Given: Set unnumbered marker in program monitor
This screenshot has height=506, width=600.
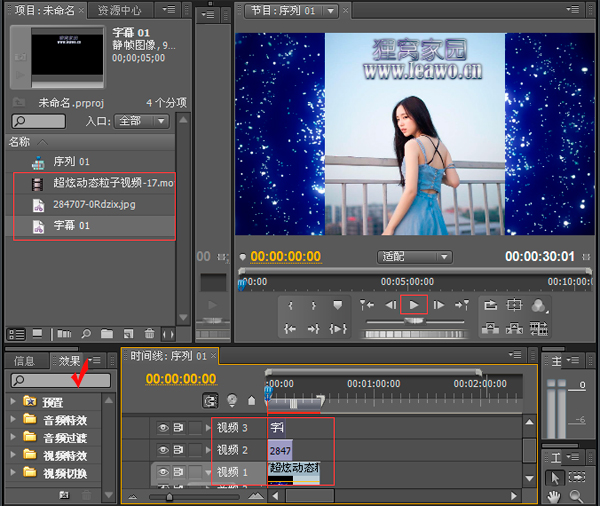Looking at the screenshot, I should [x=338, y=305].
